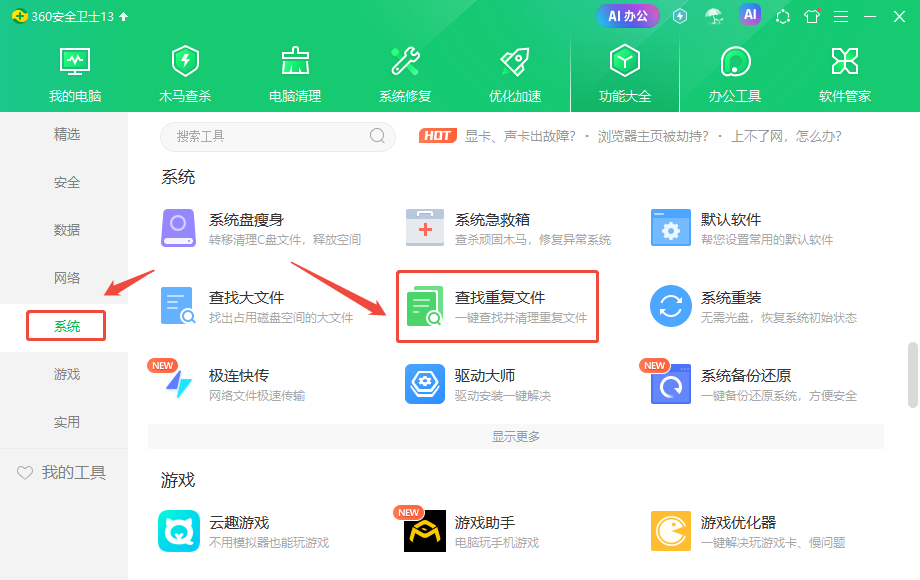Viewport: 920px width, 580px height.
Task: Click the purple AI icon in title bar
Action: 750,15
